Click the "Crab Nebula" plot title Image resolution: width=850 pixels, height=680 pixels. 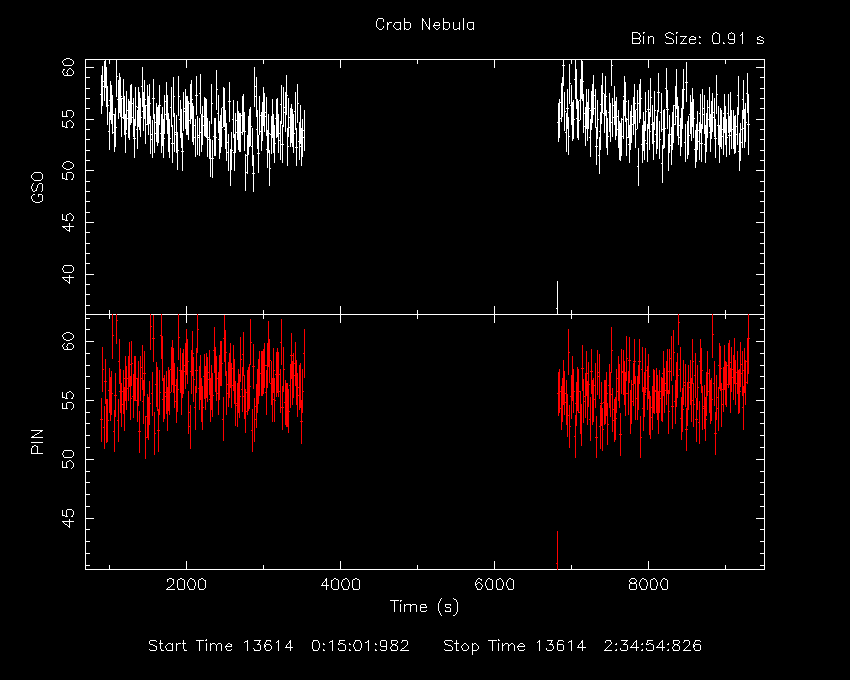[x=425, y=24]
